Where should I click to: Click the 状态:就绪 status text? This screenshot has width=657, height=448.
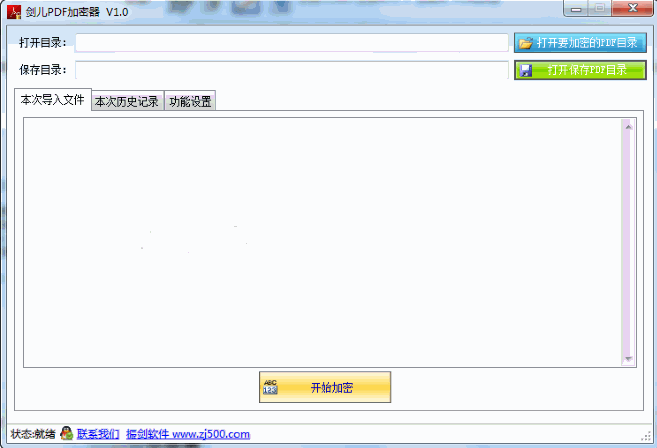pyautogui.click(x=33, y=434)
